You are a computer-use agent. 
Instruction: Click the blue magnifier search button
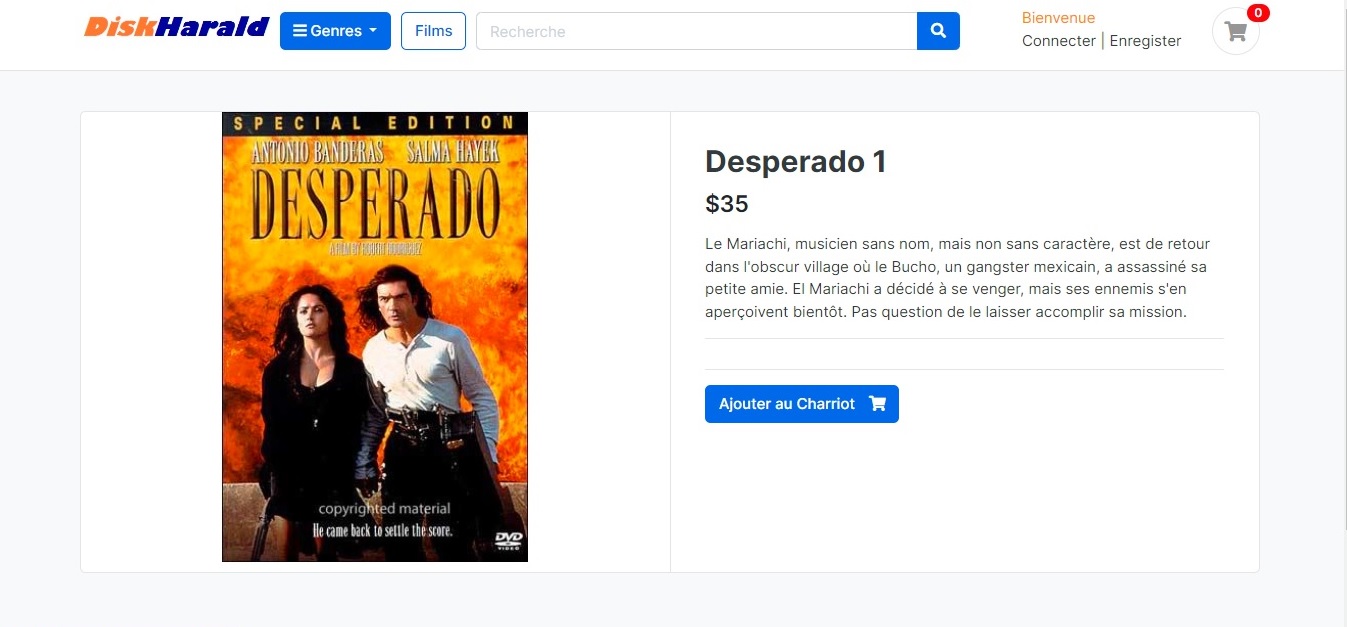click(938, 31)
